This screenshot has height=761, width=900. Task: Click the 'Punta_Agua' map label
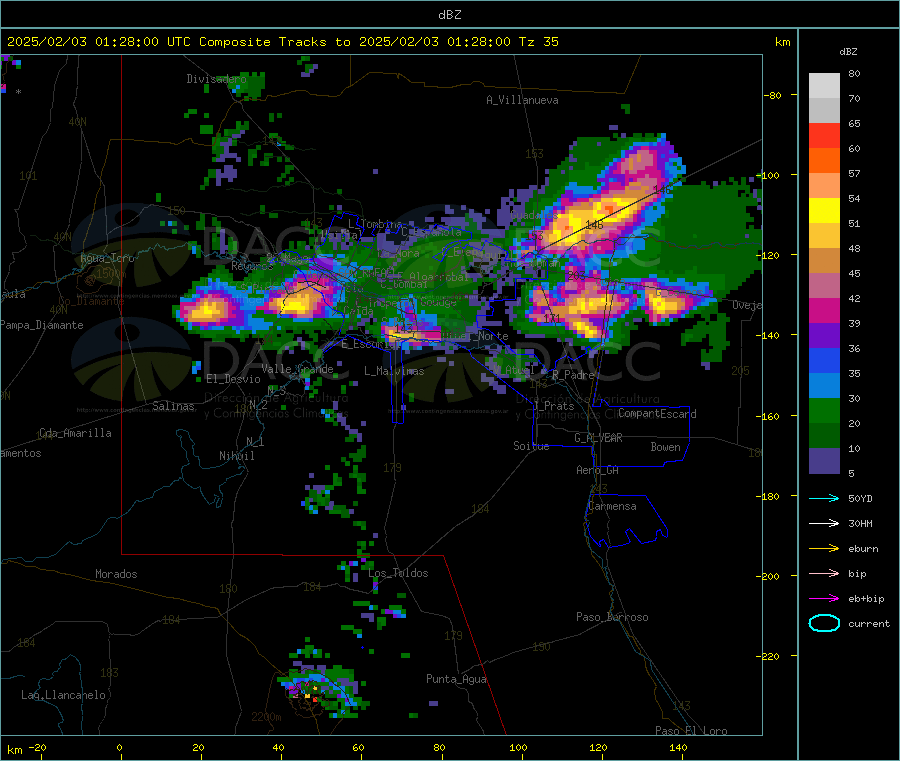click(456, 679)
